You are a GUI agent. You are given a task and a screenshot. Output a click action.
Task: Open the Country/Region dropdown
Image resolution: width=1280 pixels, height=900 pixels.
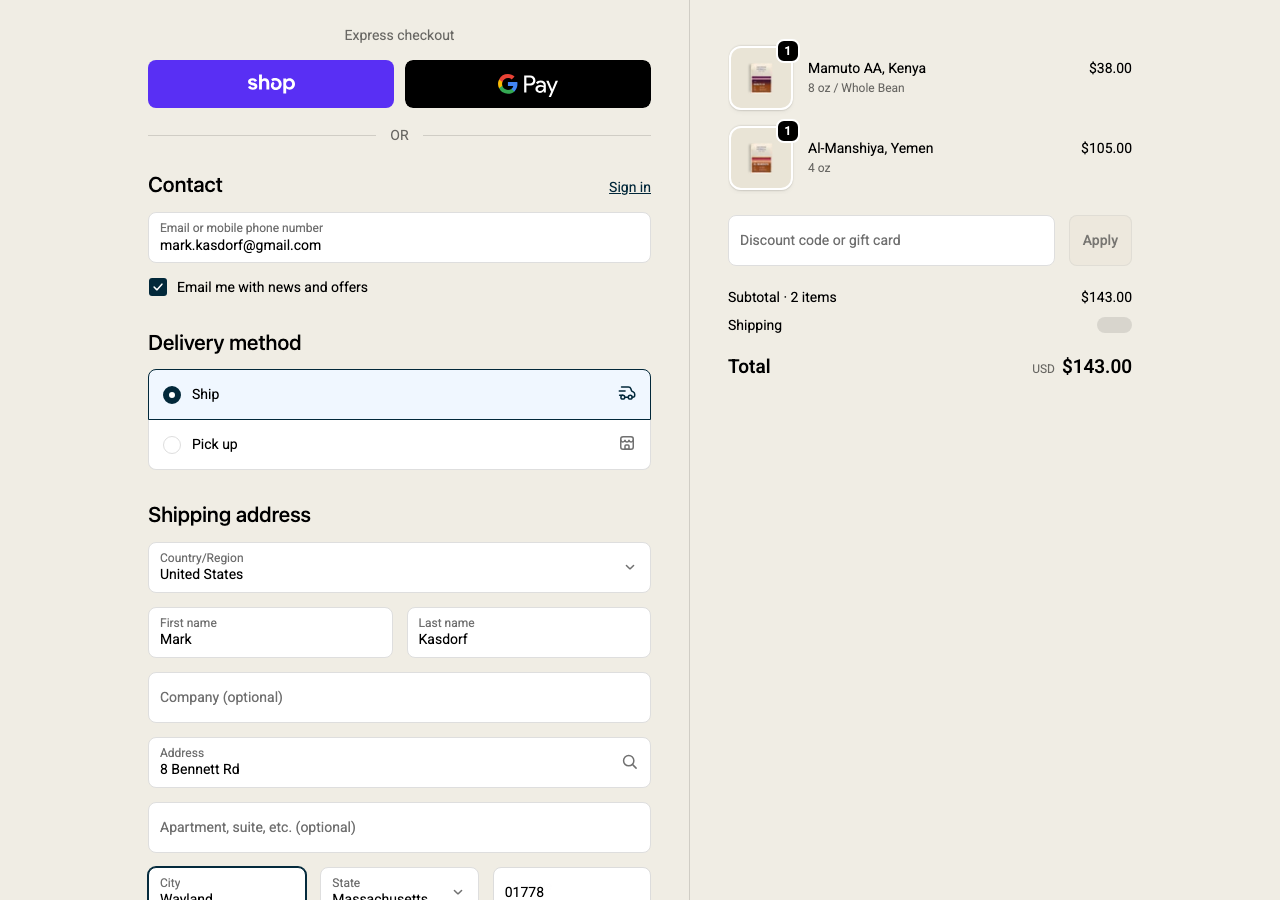[x=399, y=567]
